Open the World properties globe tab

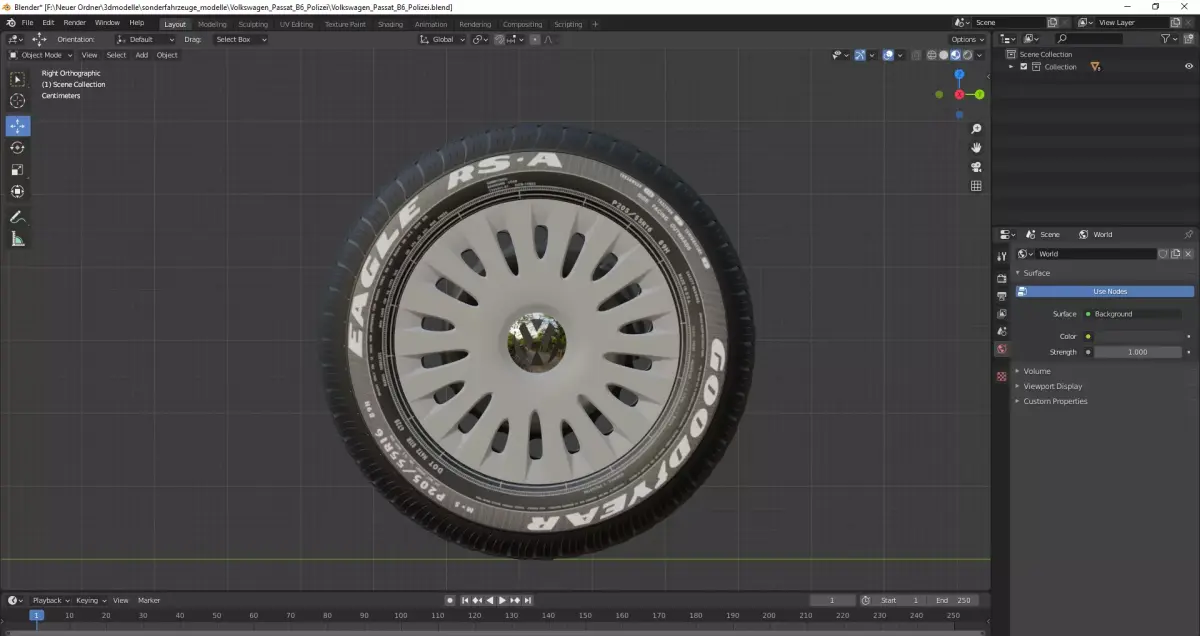(x=1001, y=349)
